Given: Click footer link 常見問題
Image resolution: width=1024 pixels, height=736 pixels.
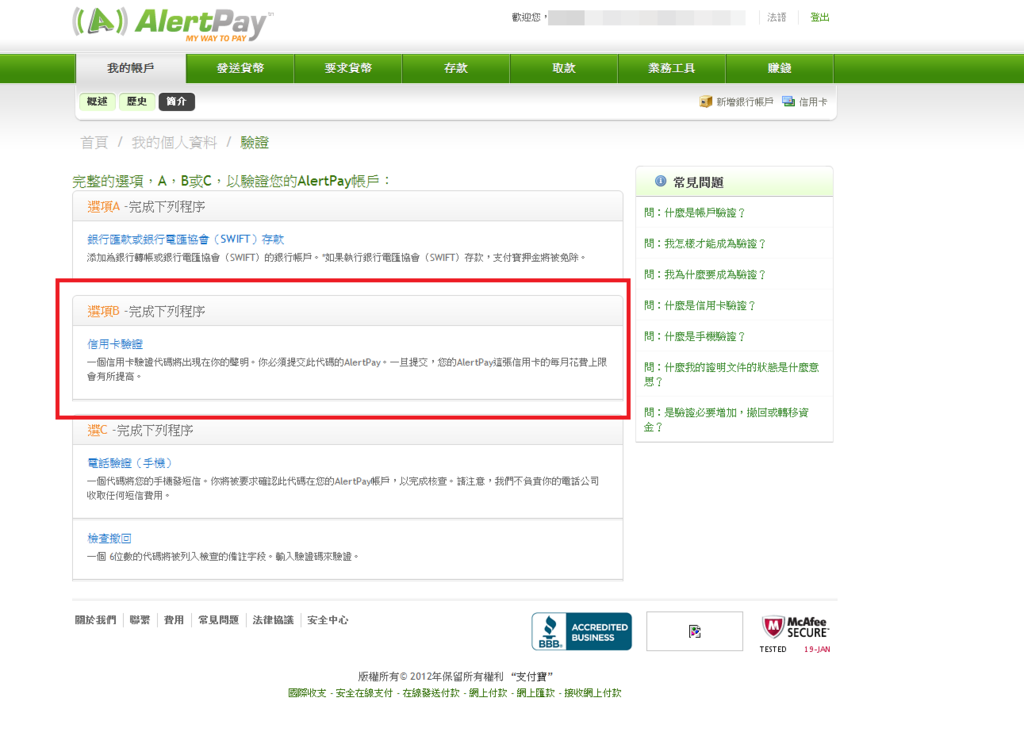Looking at the screenshot, I should [219, 620].
